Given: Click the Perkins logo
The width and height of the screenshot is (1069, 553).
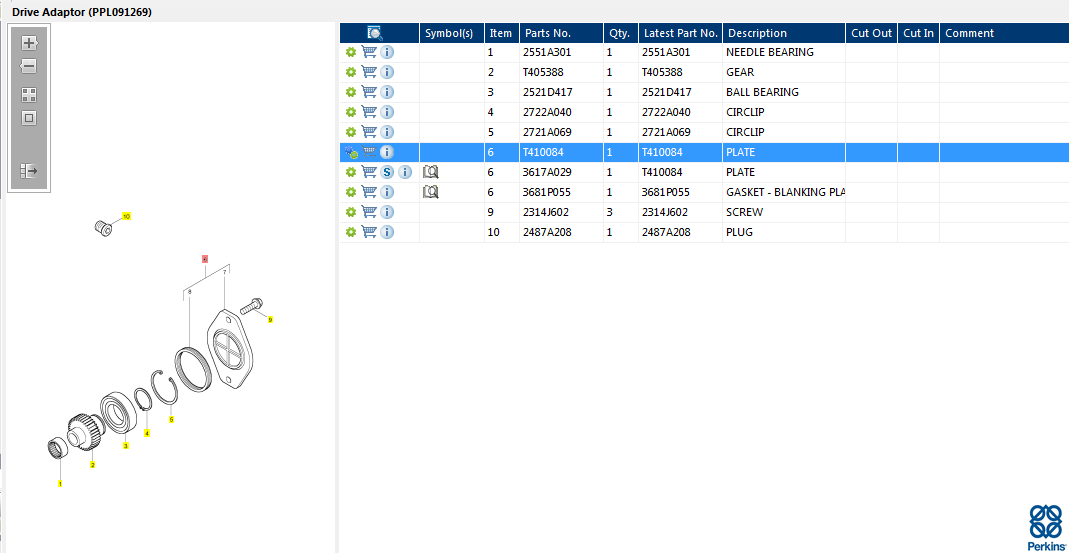Looking at the screenshot, I should tap(1045, 527).
